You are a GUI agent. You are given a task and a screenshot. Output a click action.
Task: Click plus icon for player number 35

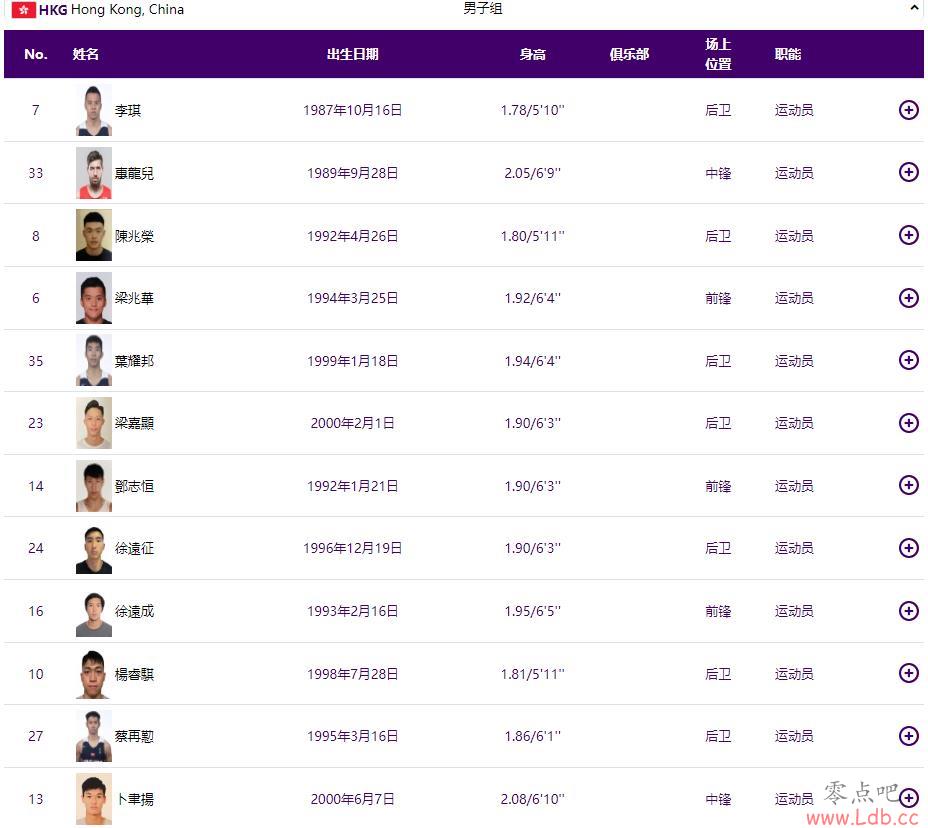908,360
